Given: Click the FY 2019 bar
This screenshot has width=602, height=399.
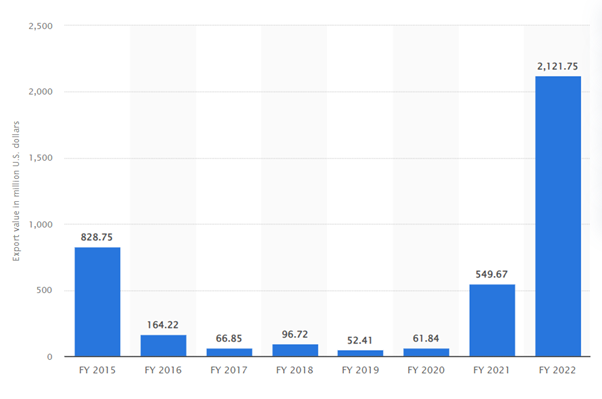Looking at the screenshot, I should click(361, 353).
